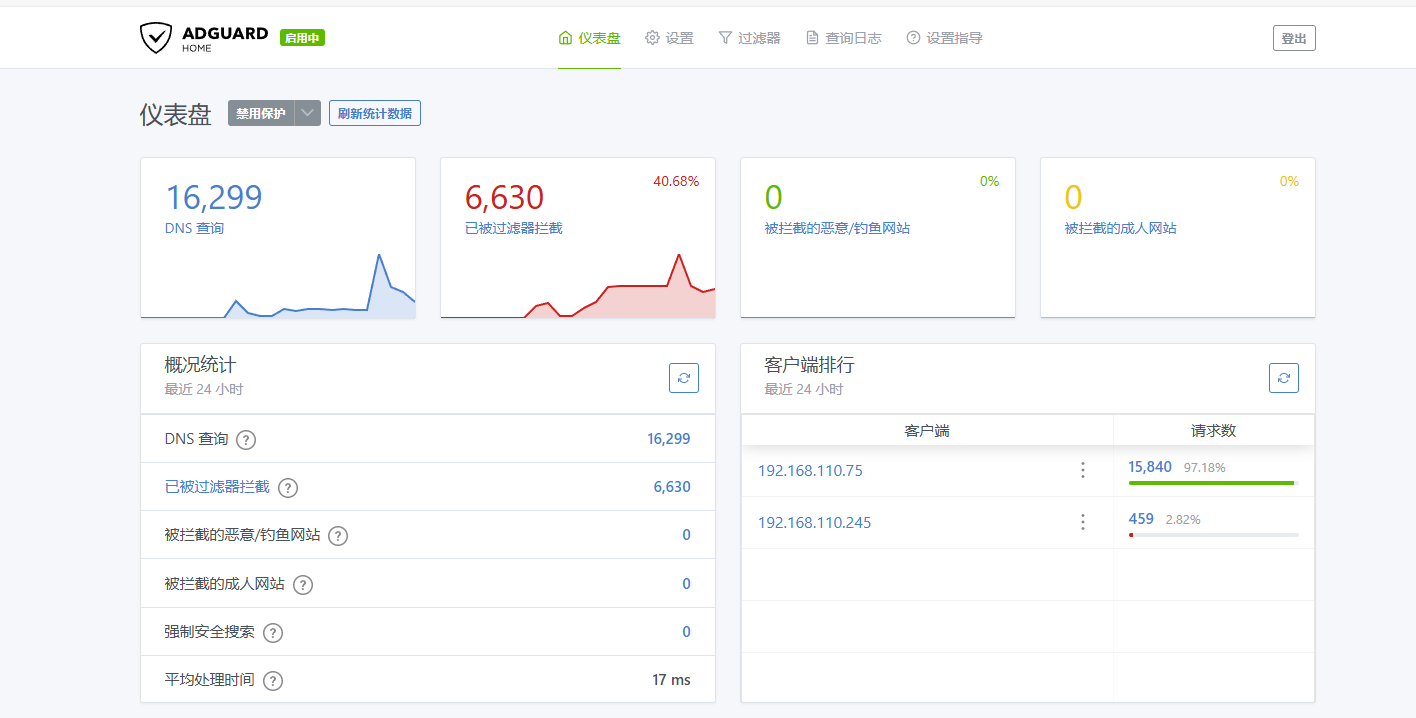The width and height of the screenshot is (1416, 718).
Task: Click the 17 ms average processing value
Action: [671, 680]
